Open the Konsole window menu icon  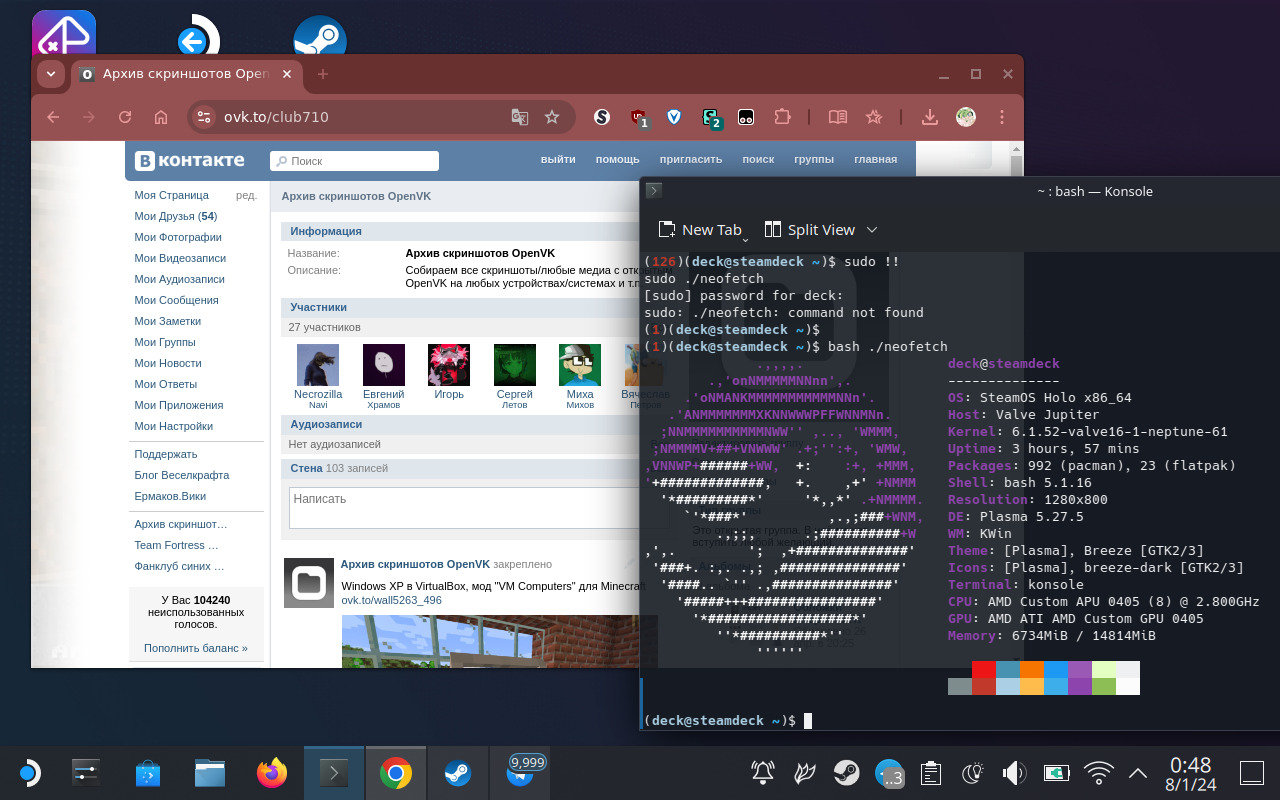pyautogui.click(x=654, y=191)
